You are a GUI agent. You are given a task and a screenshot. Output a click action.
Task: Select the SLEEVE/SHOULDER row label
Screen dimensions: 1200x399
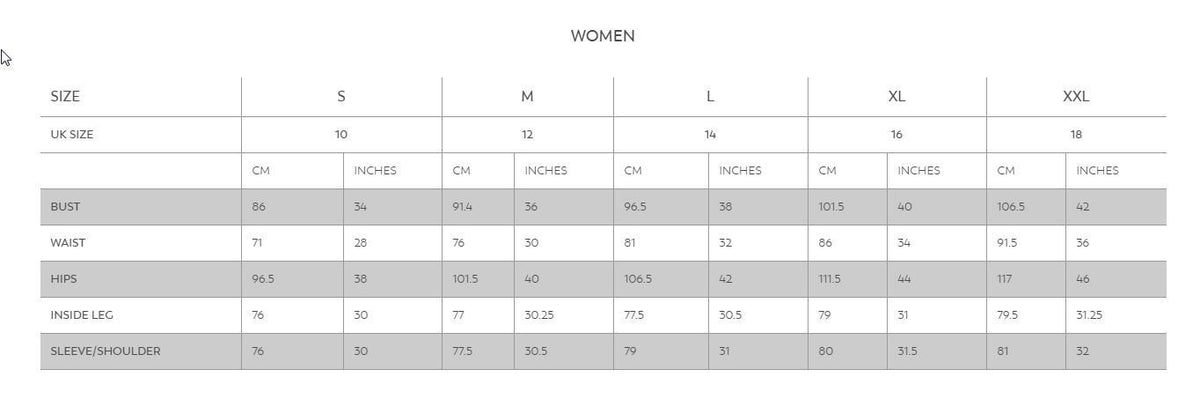point(105,351)
